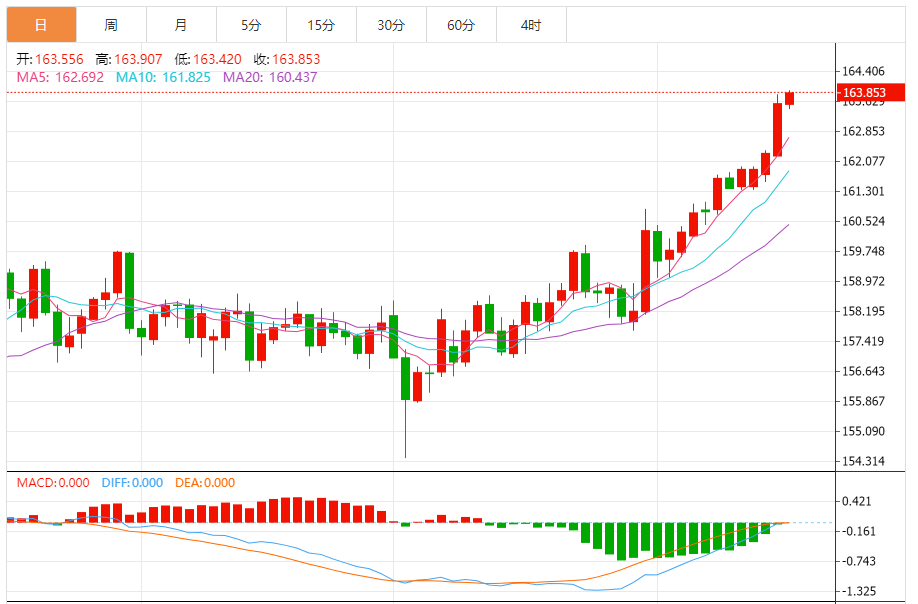
Task: Click the MA10: 161.825 indicator label
Action: [x=163, y=77]
